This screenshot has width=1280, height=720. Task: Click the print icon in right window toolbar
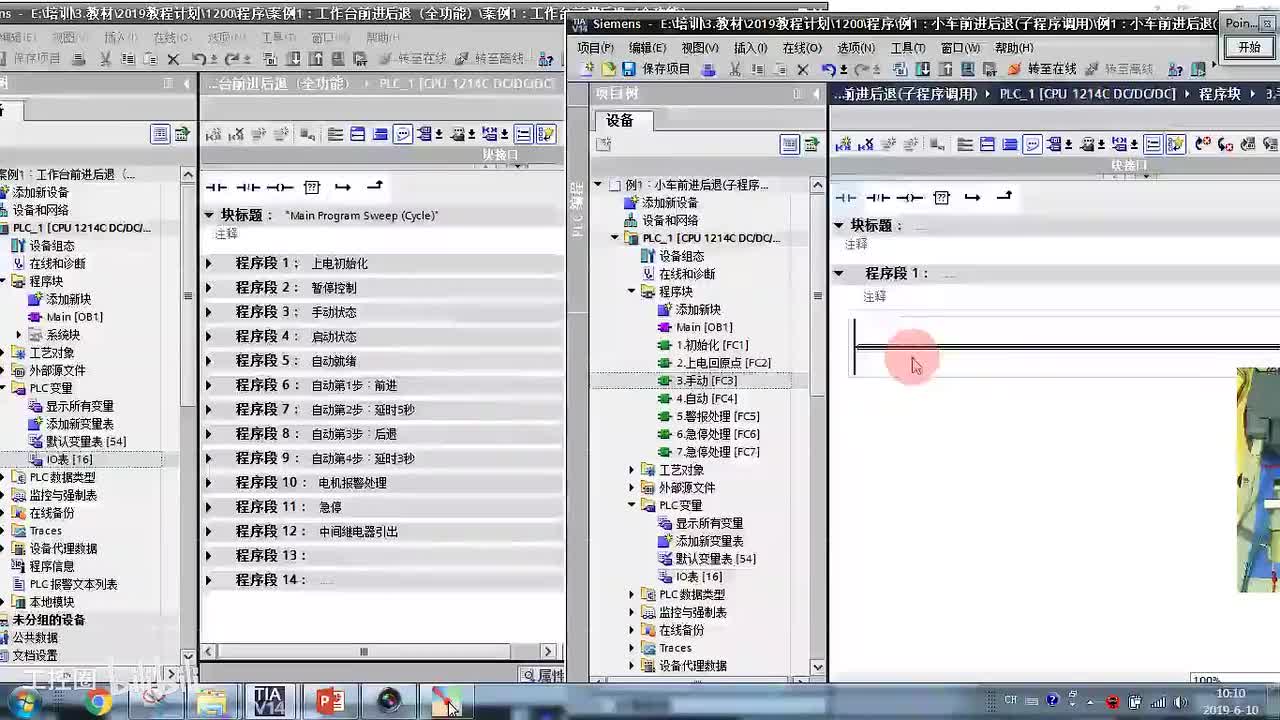(x=709, y=69)
